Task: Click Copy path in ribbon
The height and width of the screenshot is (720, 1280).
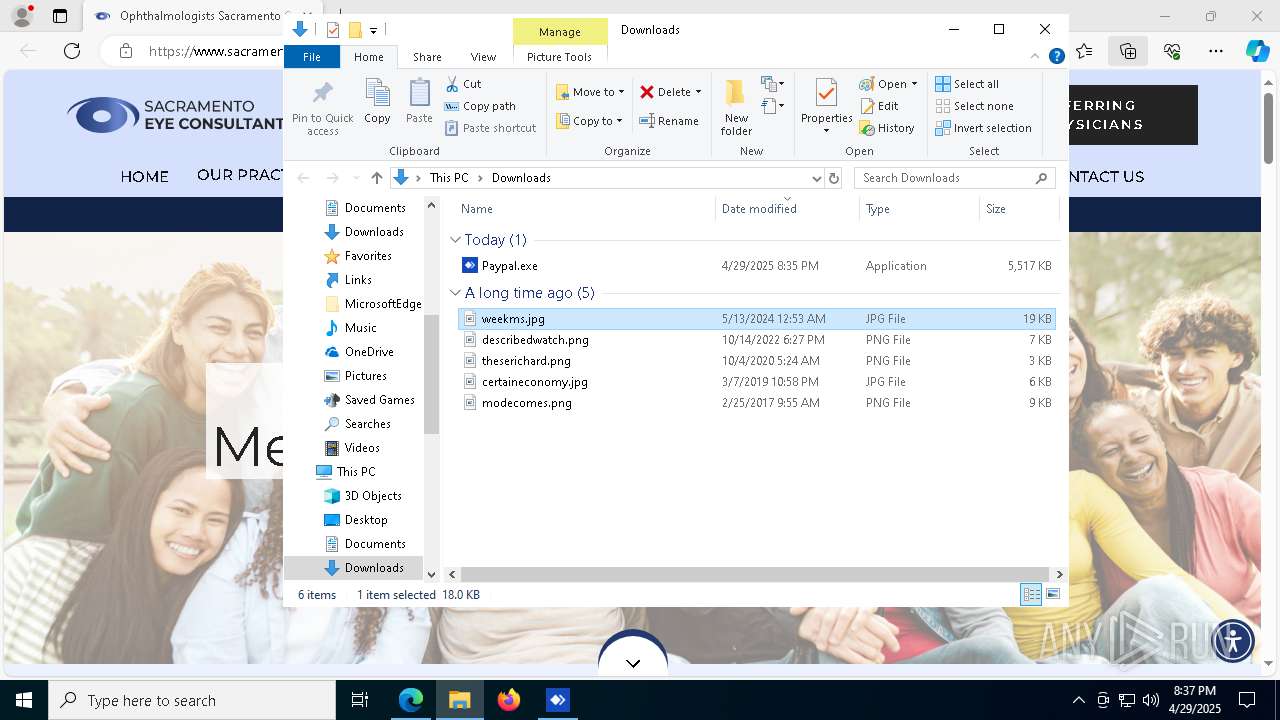Action: 480,106
